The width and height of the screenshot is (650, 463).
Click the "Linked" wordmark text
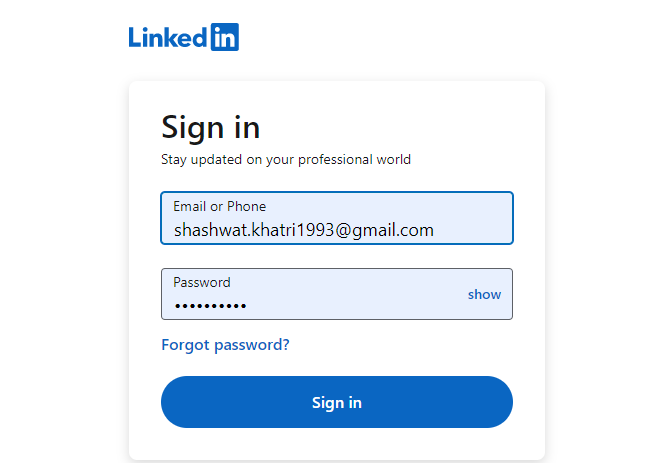click(167, 37)
